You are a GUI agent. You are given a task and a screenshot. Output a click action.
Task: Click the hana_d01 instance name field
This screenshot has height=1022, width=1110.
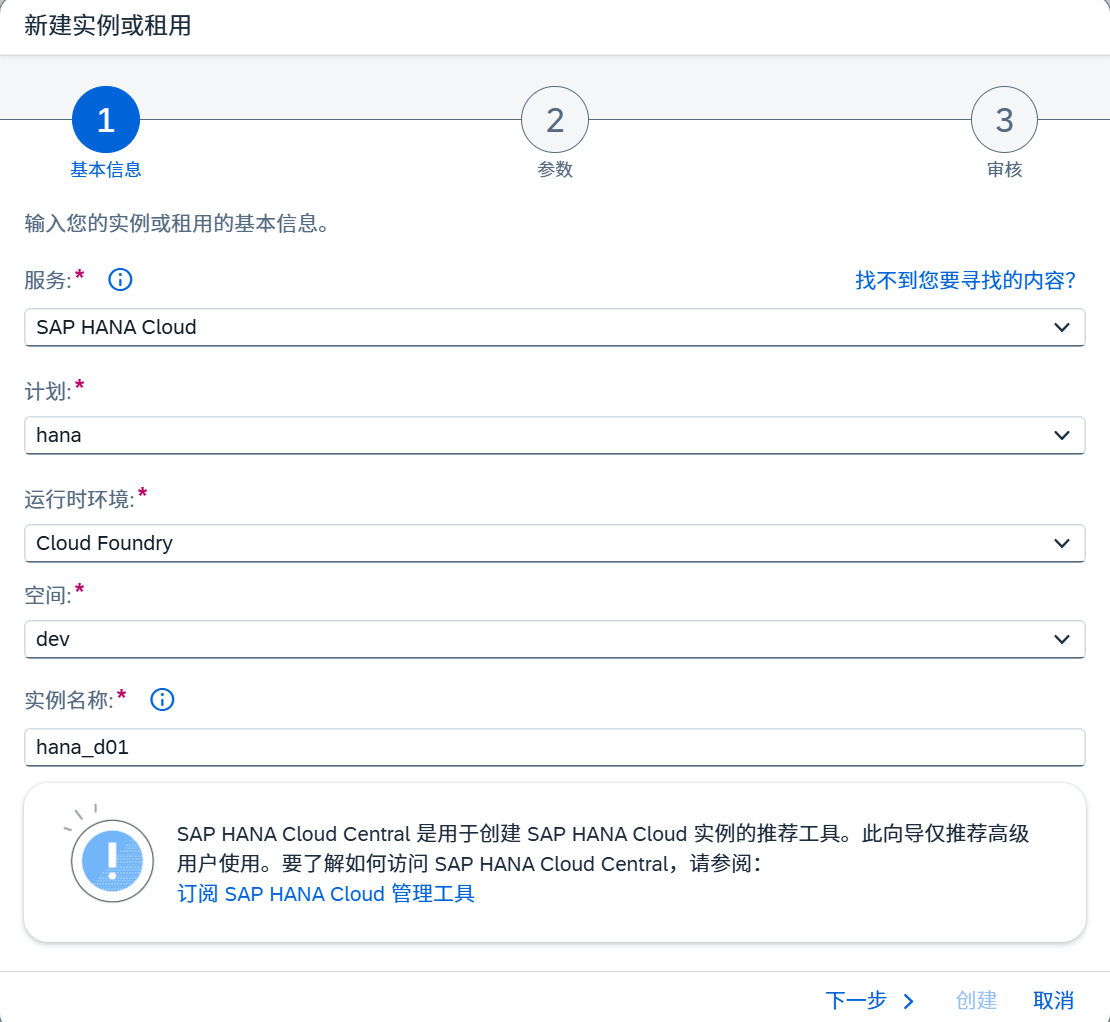pyautogui.click(x=554, y=747)
